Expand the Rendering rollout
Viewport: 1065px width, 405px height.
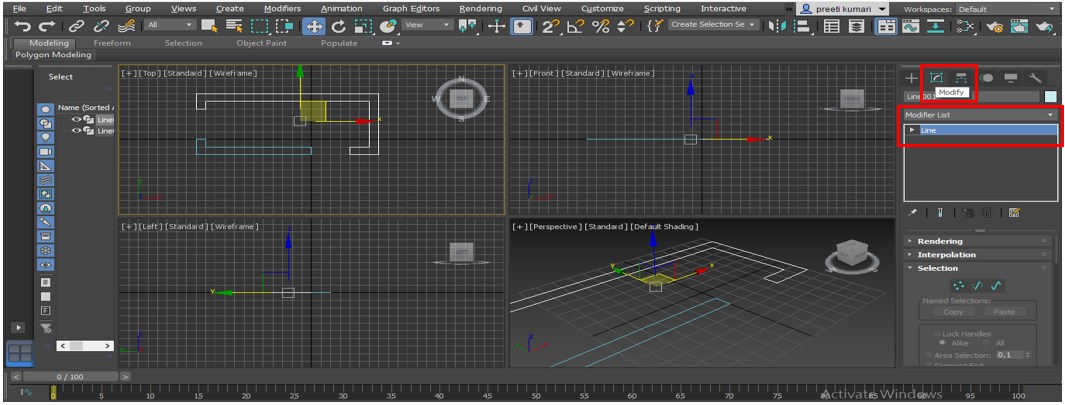pos(939,241)
